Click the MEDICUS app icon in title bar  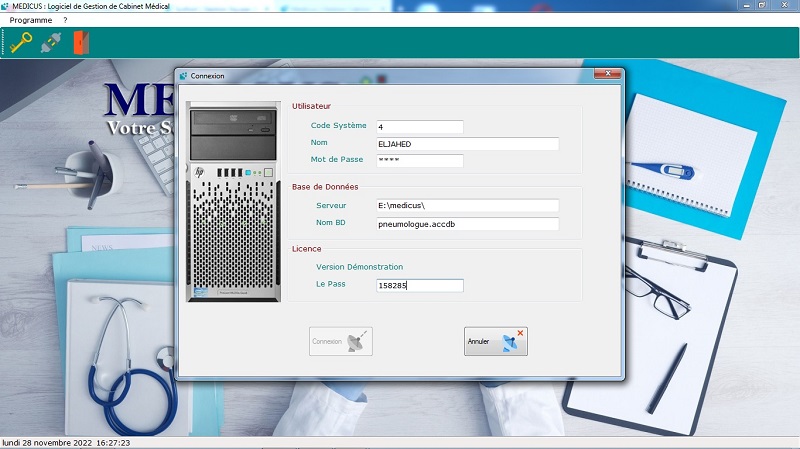(5, 6)
